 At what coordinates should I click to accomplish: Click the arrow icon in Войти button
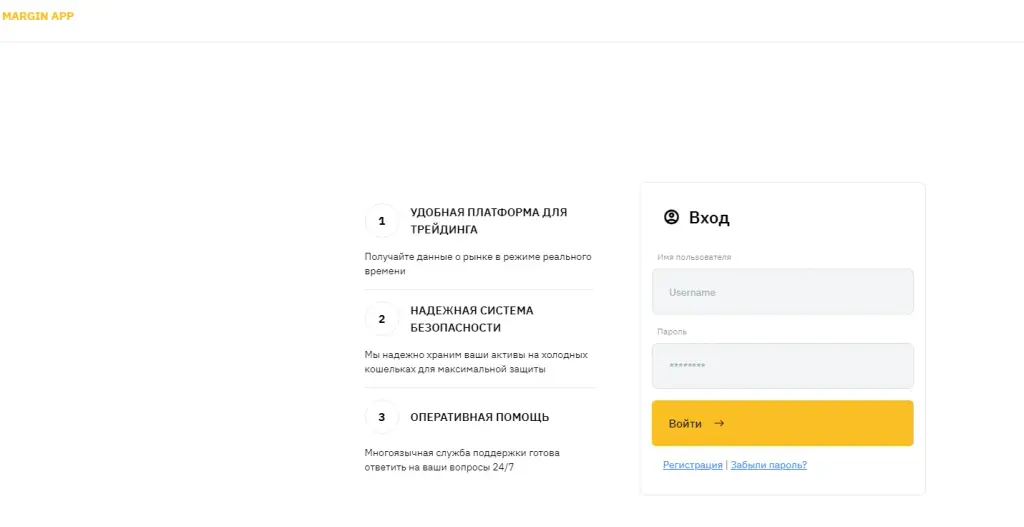pos(719,423)
